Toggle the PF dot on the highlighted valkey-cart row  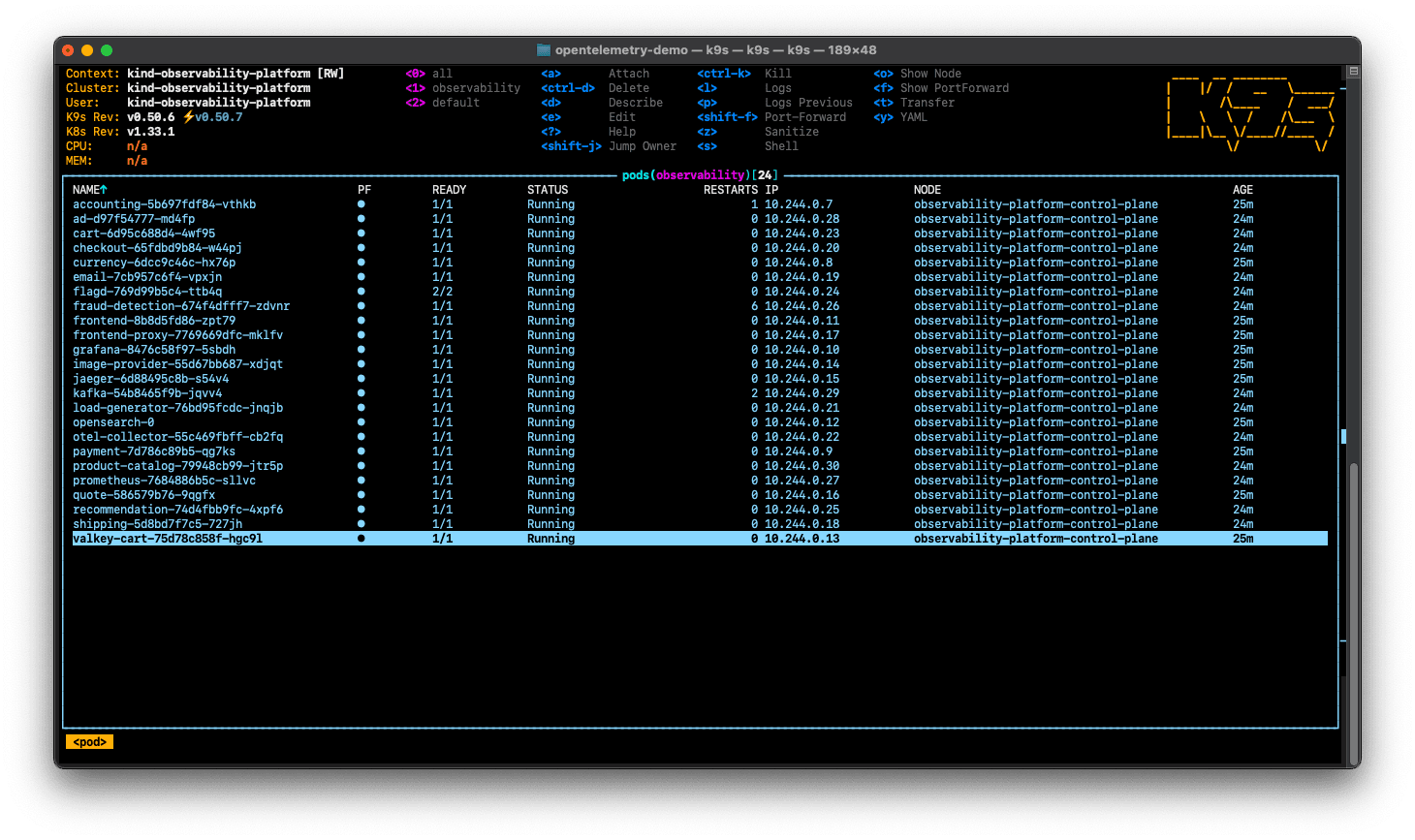[362, 538]
